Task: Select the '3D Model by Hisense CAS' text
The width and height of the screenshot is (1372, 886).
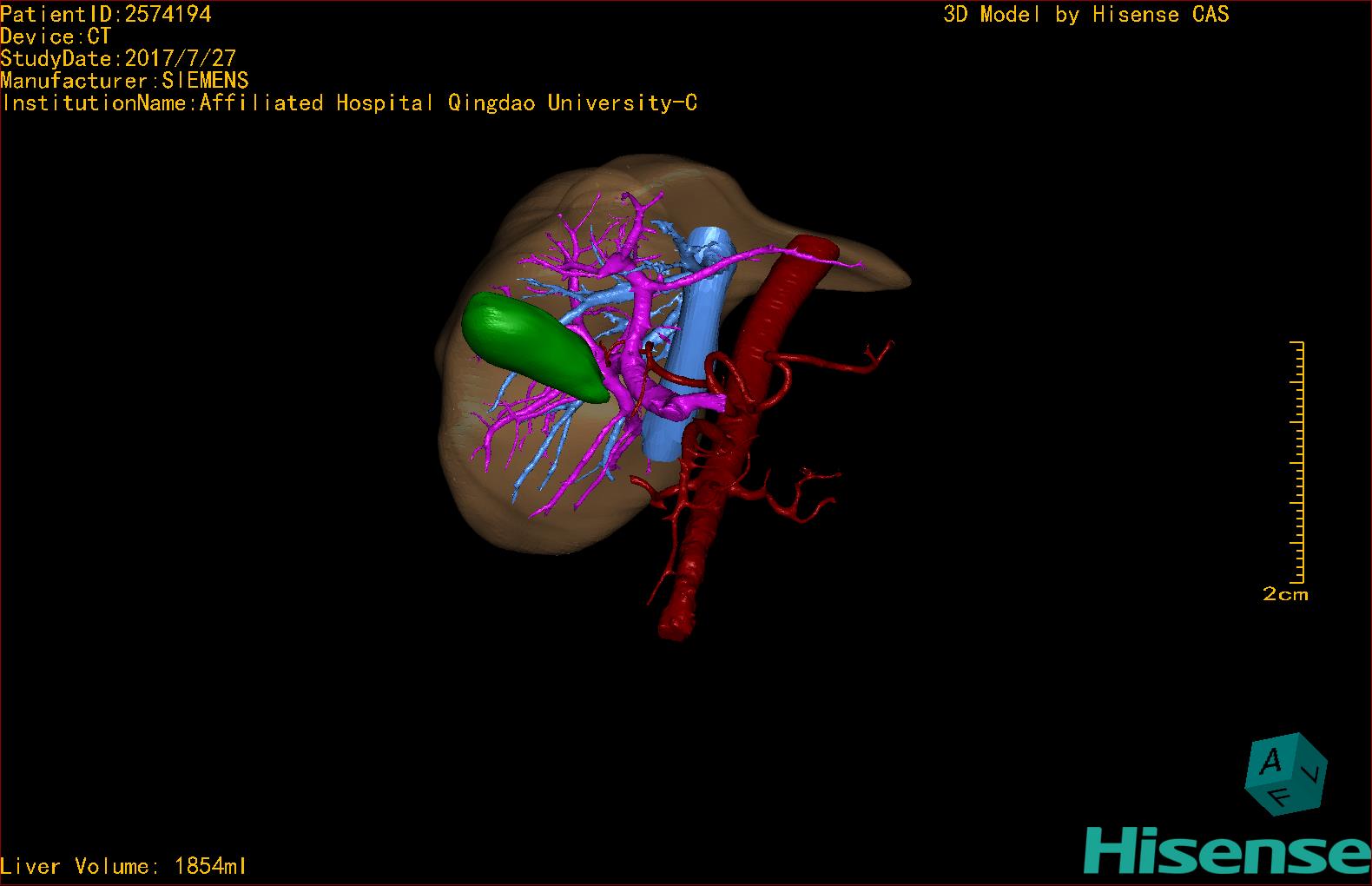Action: tap(1086, 15)
